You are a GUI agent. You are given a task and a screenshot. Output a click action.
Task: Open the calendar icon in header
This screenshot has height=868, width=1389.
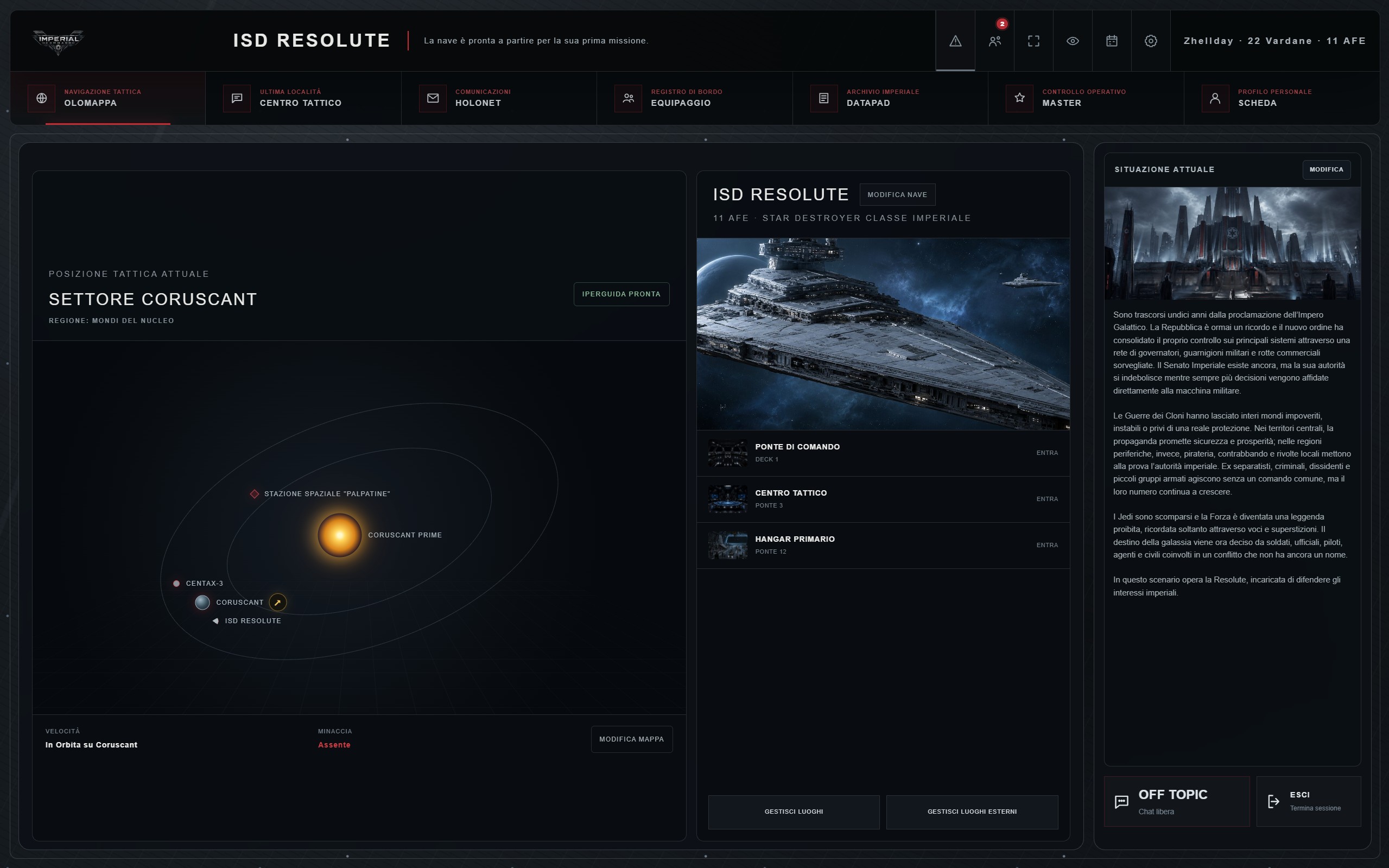[1112, 41]
